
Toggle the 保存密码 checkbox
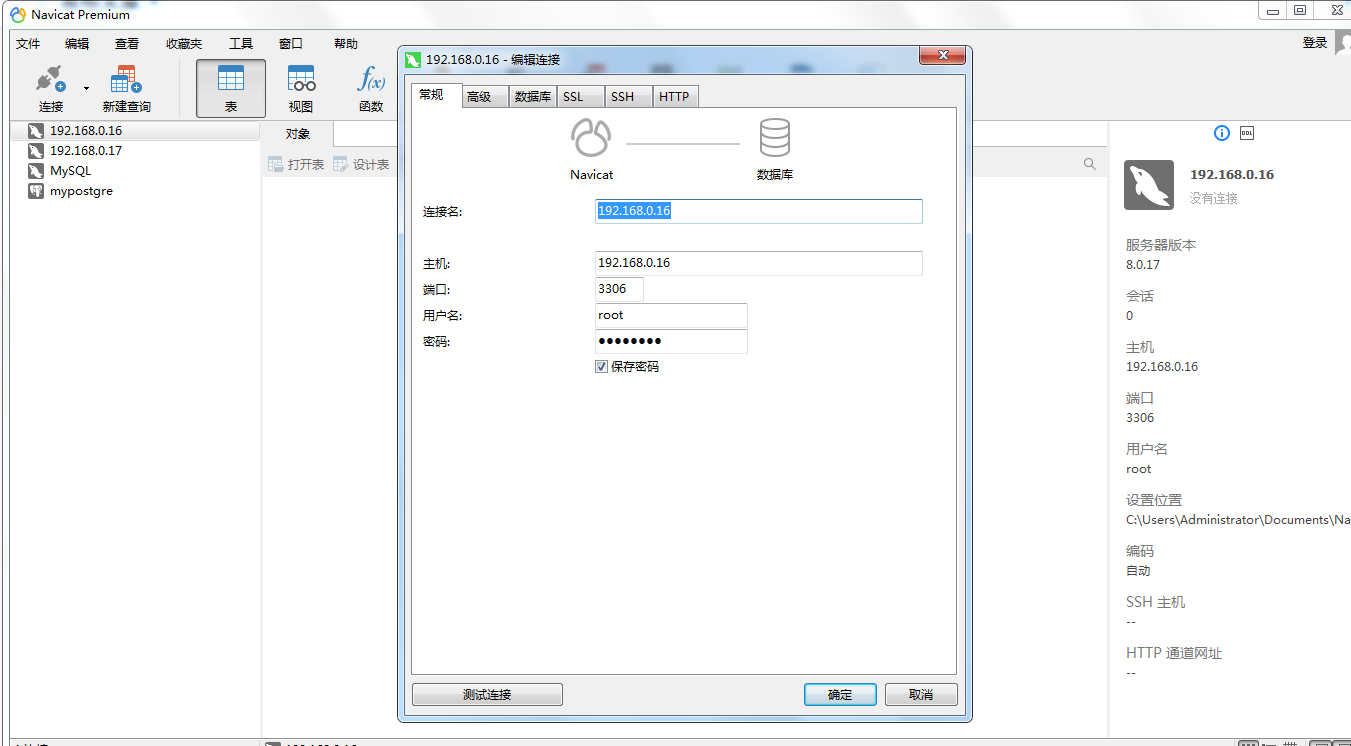coord(601,367)
